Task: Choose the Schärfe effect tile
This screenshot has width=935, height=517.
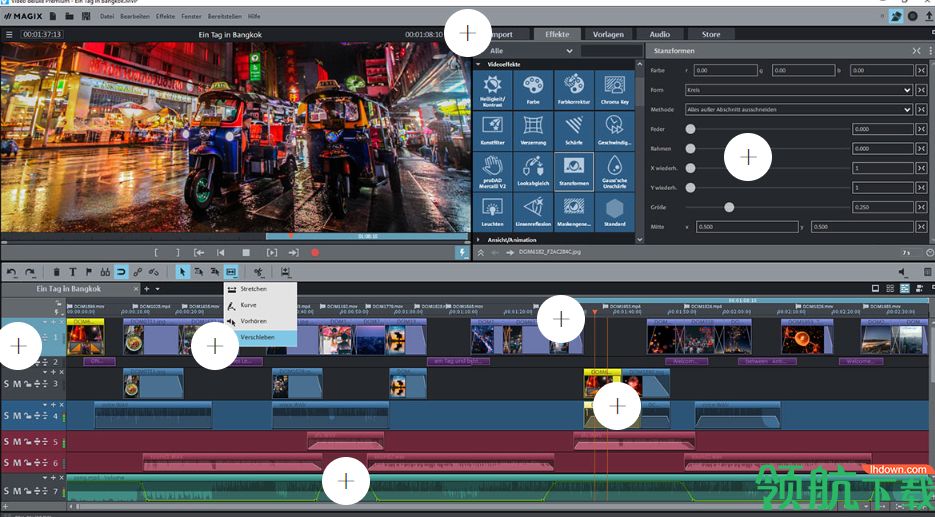Action: coord(574,131)
